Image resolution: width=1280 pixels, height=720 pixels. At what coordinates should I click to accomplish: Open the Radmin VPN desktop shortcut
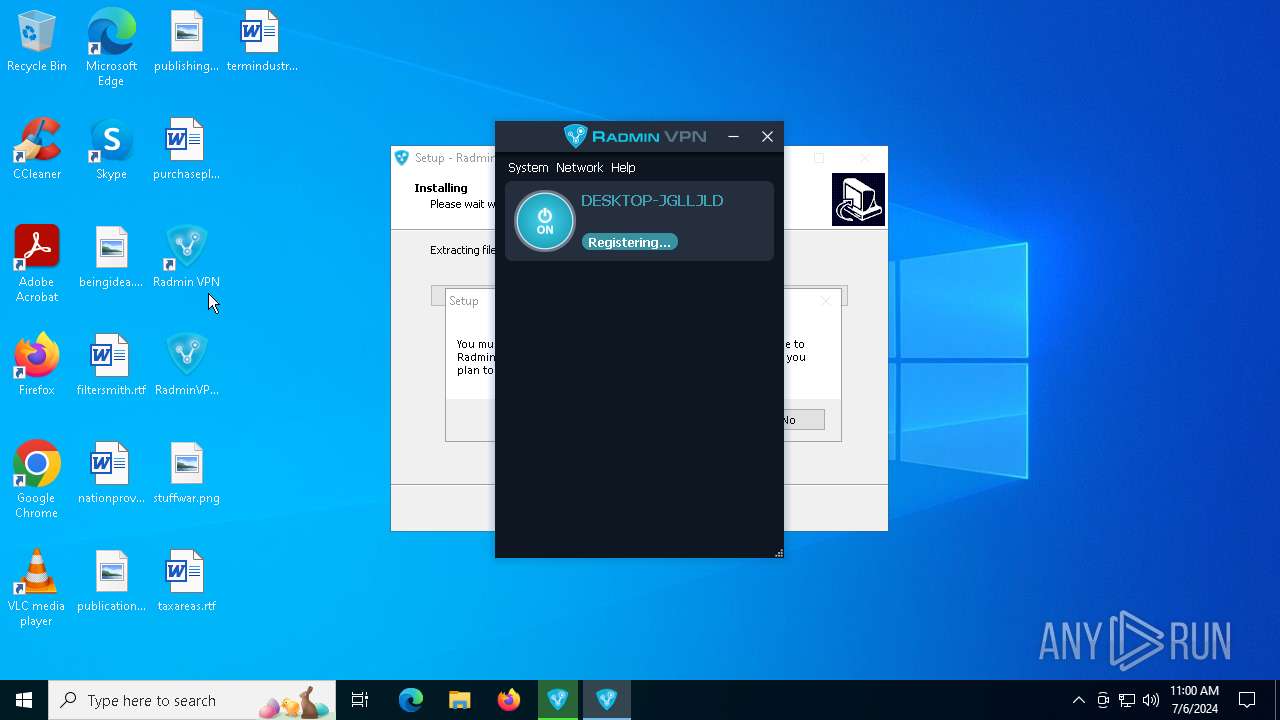pyautogui.click(x=186, y=258)
